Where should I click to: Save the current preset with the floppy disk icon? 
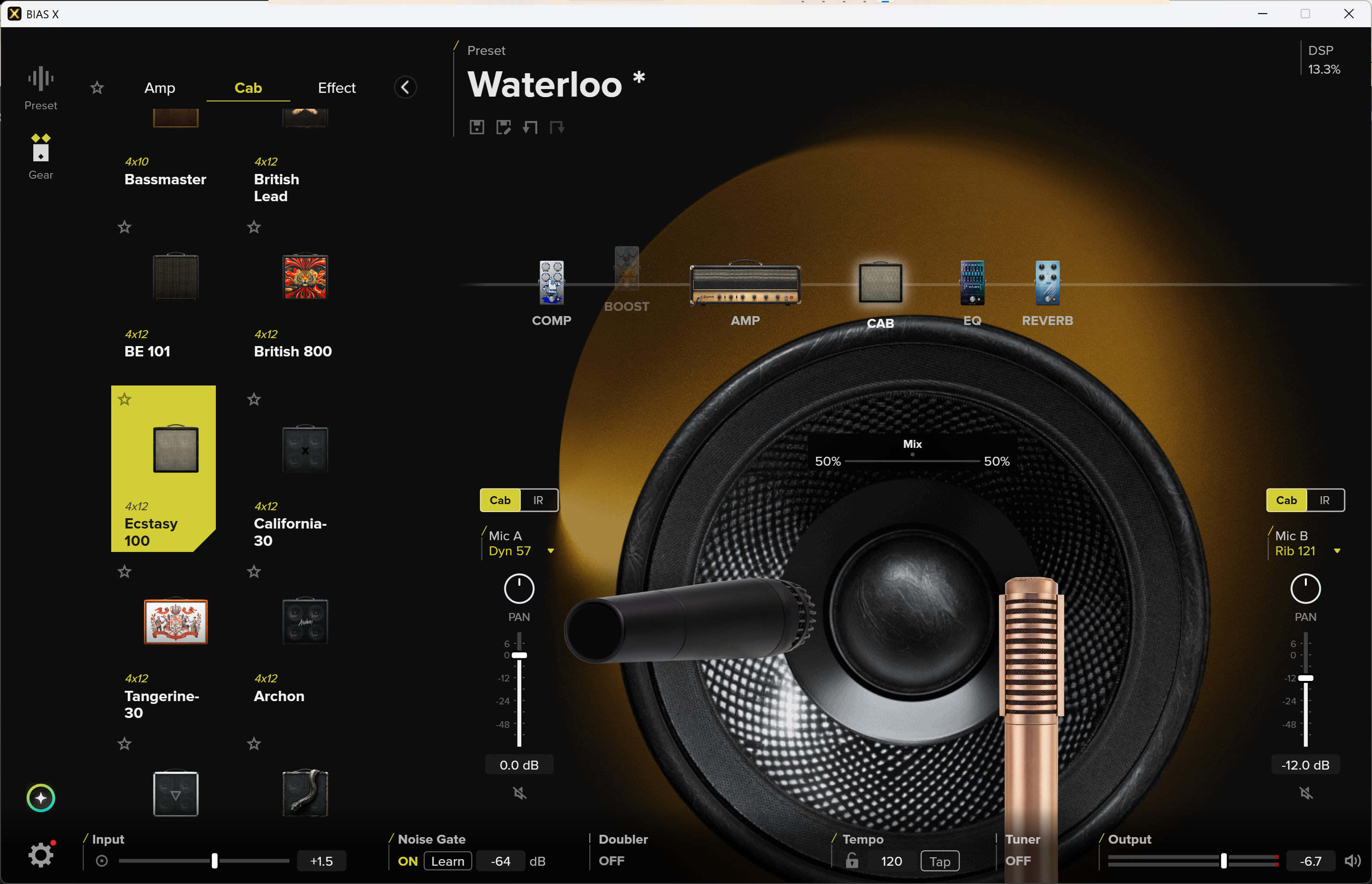tap(477, 127)
